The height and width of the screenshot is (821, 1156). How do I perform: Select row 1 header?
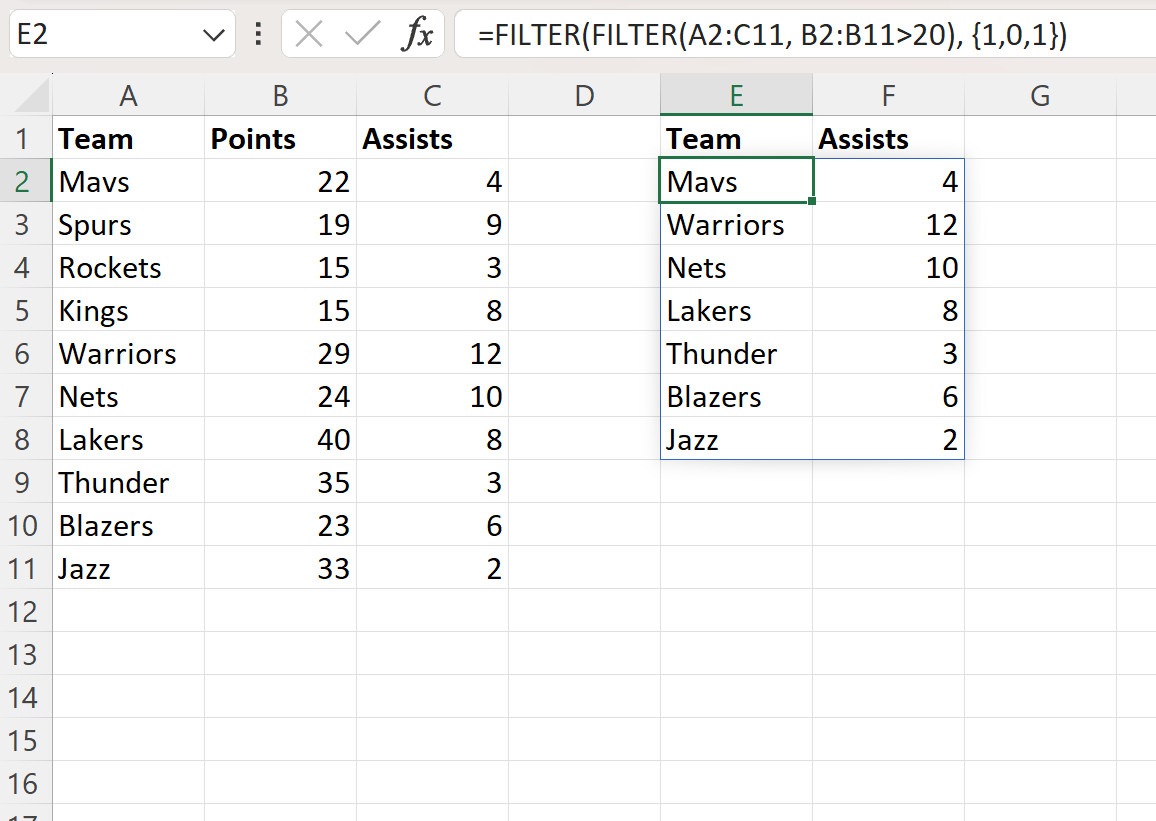[x=26, y=138]
